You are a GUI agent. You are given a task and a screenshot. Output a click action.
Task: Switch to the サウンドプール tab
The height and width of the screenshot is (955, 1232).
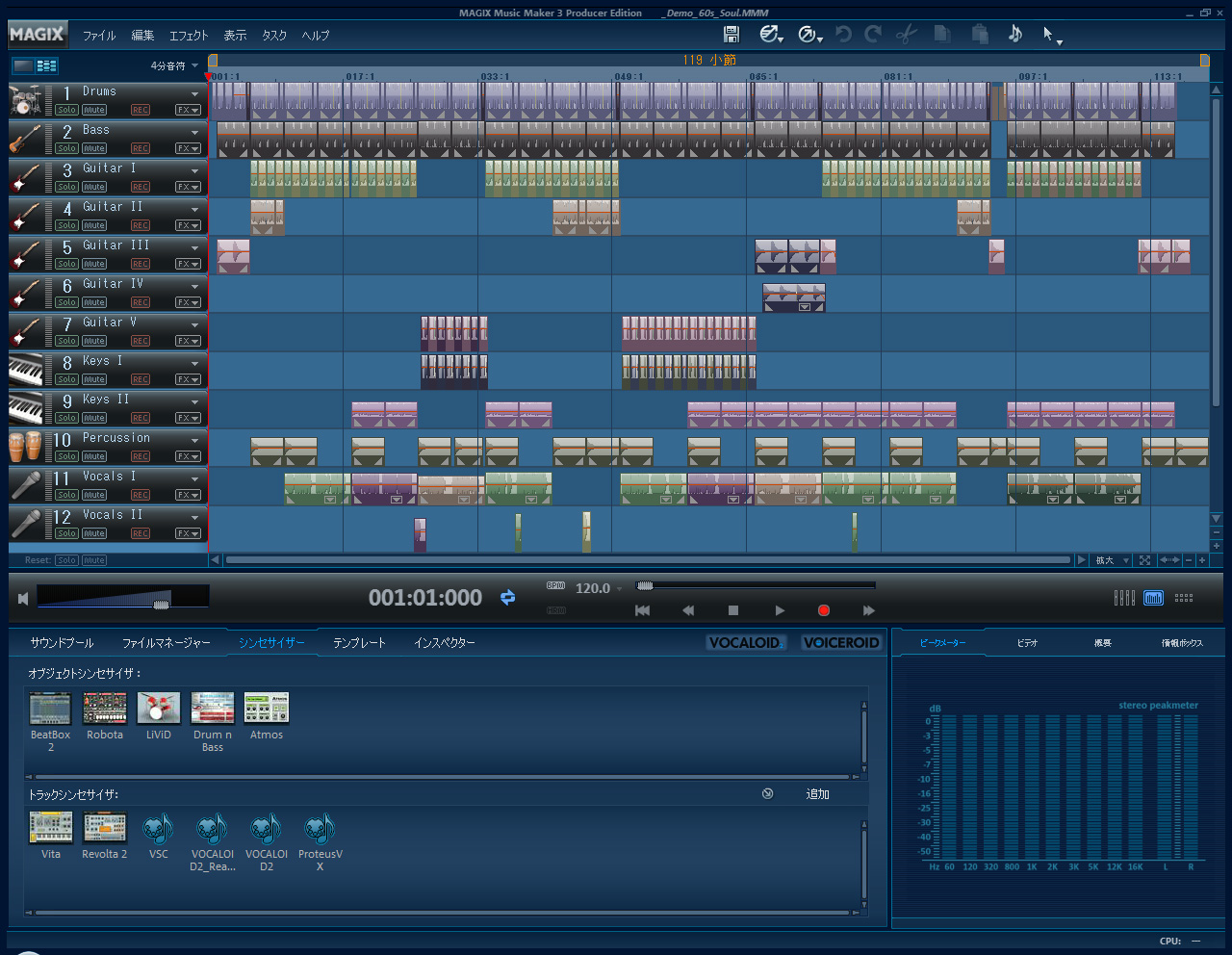(62, 643)
